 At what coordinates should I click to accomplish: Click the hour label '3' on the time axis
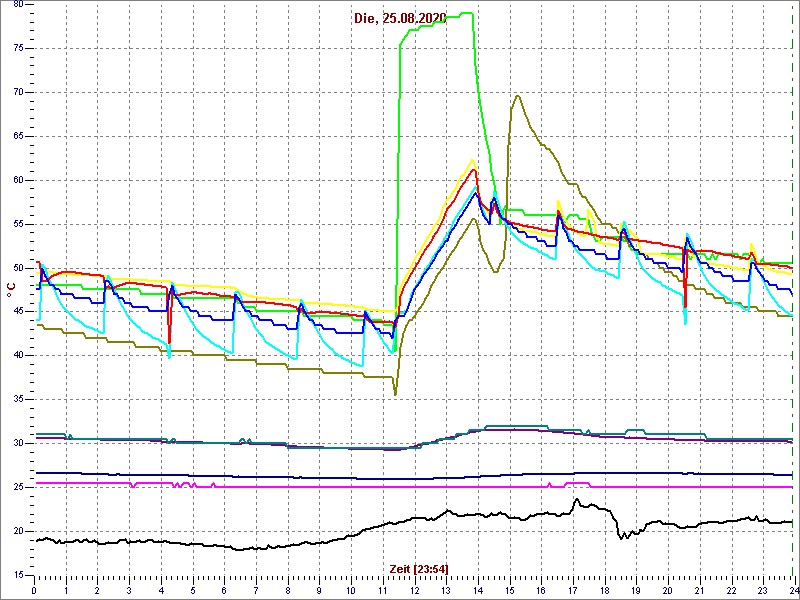click(129, 588)
